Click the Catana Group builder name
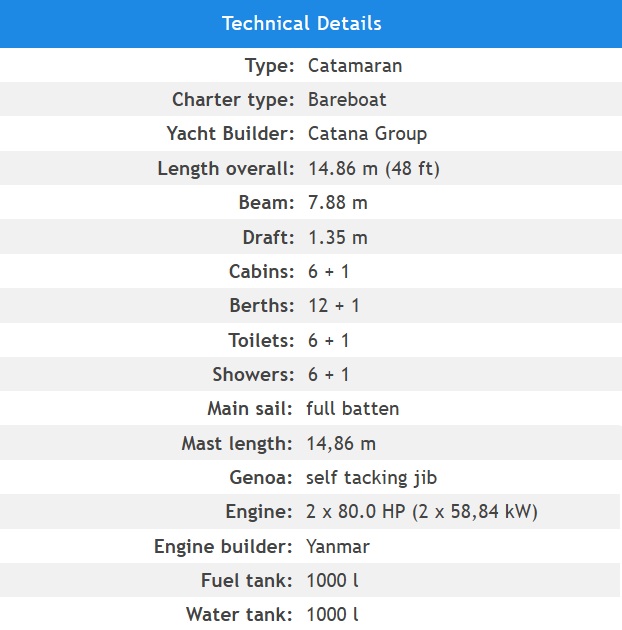Image resolution: width=622 pixels, height=630 pixels. point(367,134)
